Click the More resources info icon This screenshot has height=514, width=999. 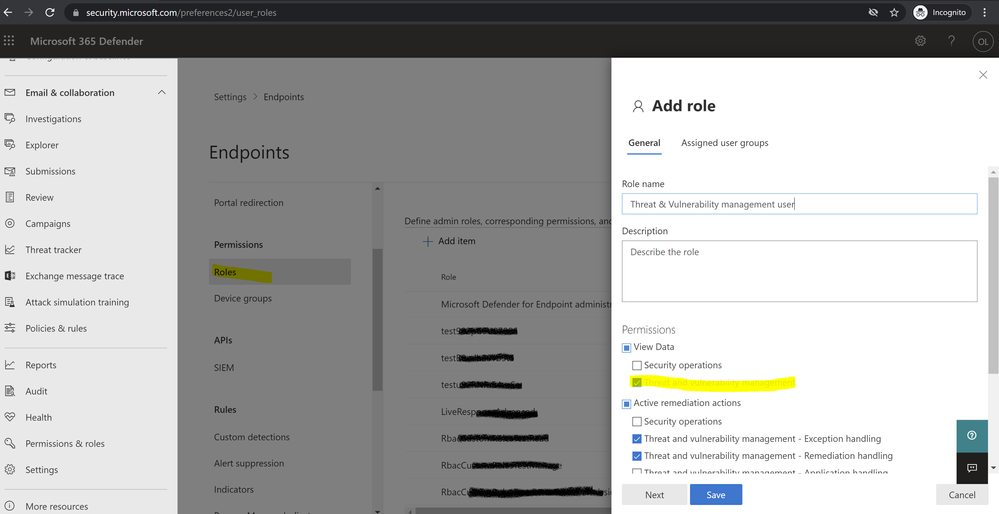point(10,506)
